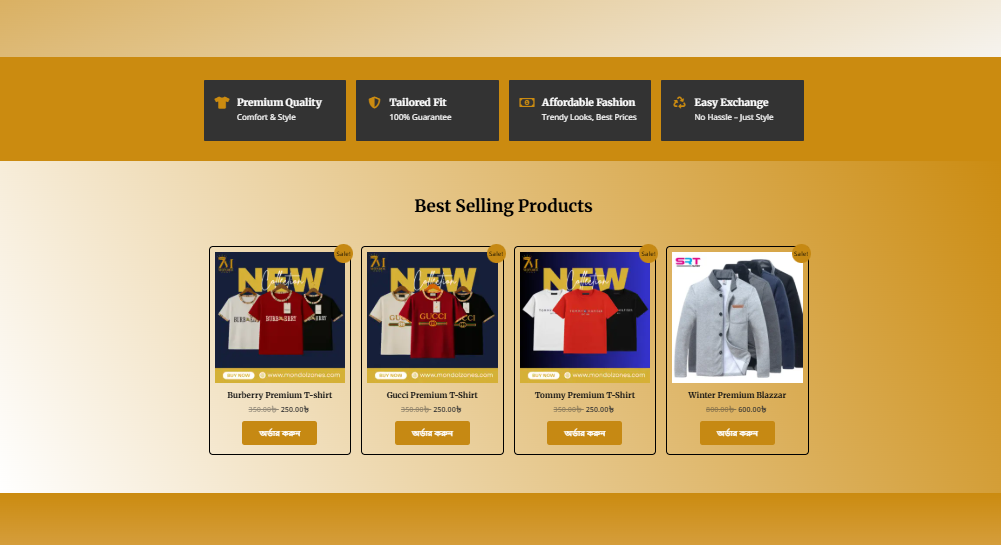Click the money icon beside Affordable Fashion

(x=527, y=102)
